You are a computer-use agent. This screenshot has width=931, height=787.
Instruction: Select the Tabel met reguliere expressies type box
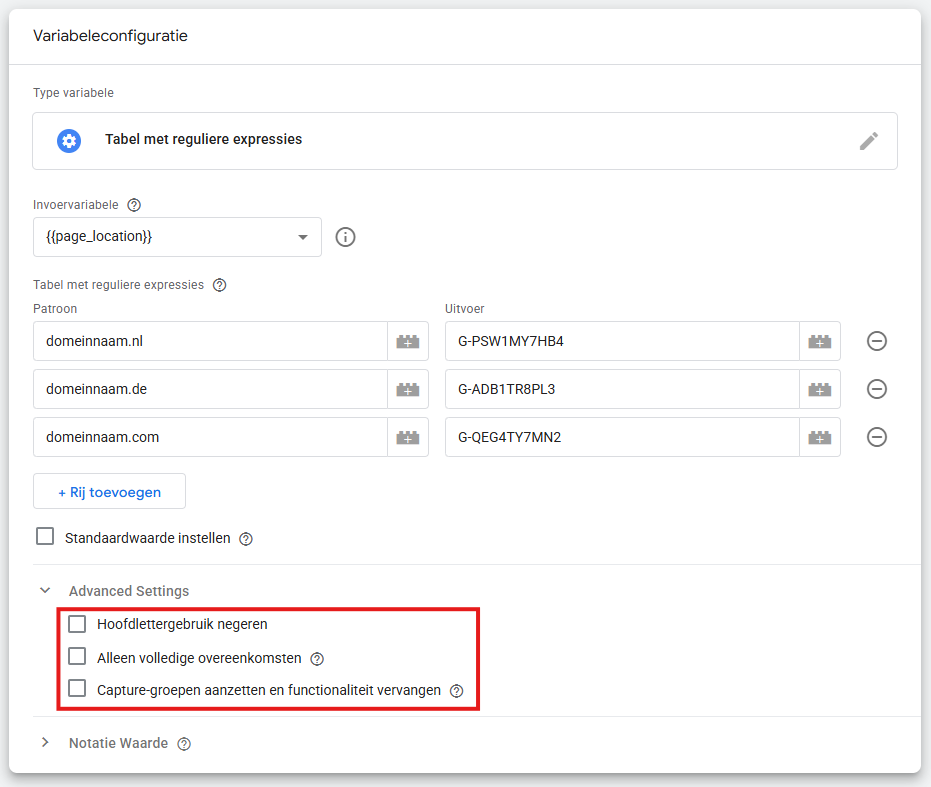[x=464, y=141]
